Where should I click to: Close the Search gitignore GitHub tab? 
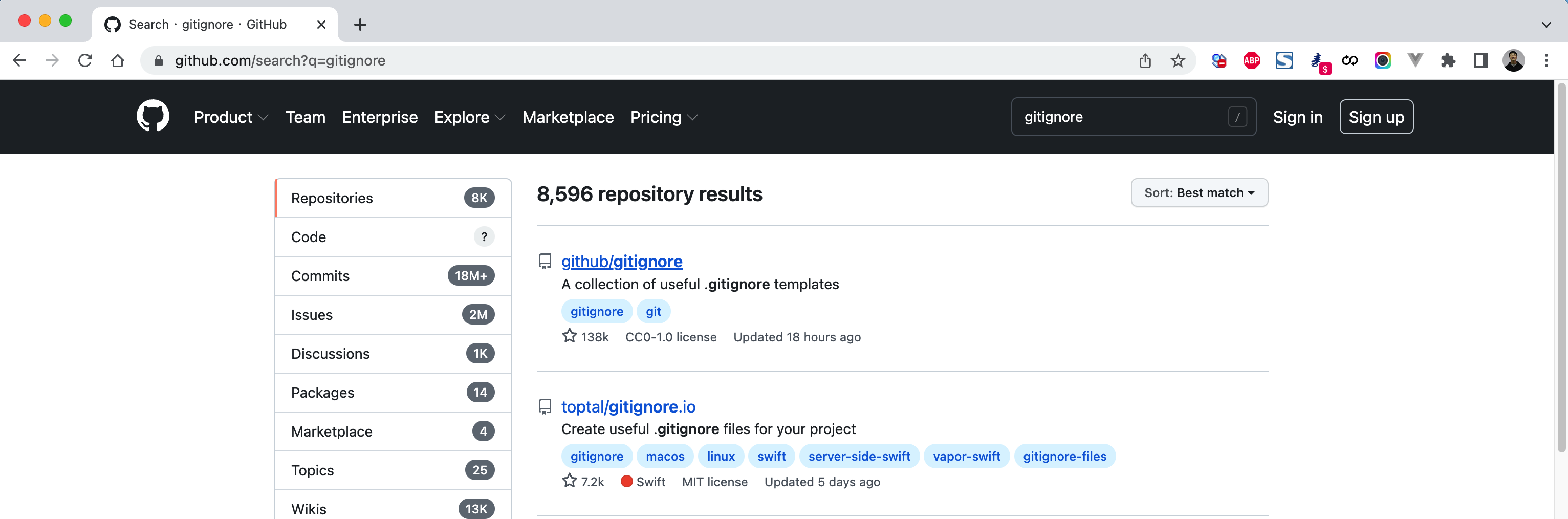pyautogui.click(x=321, y=25)
